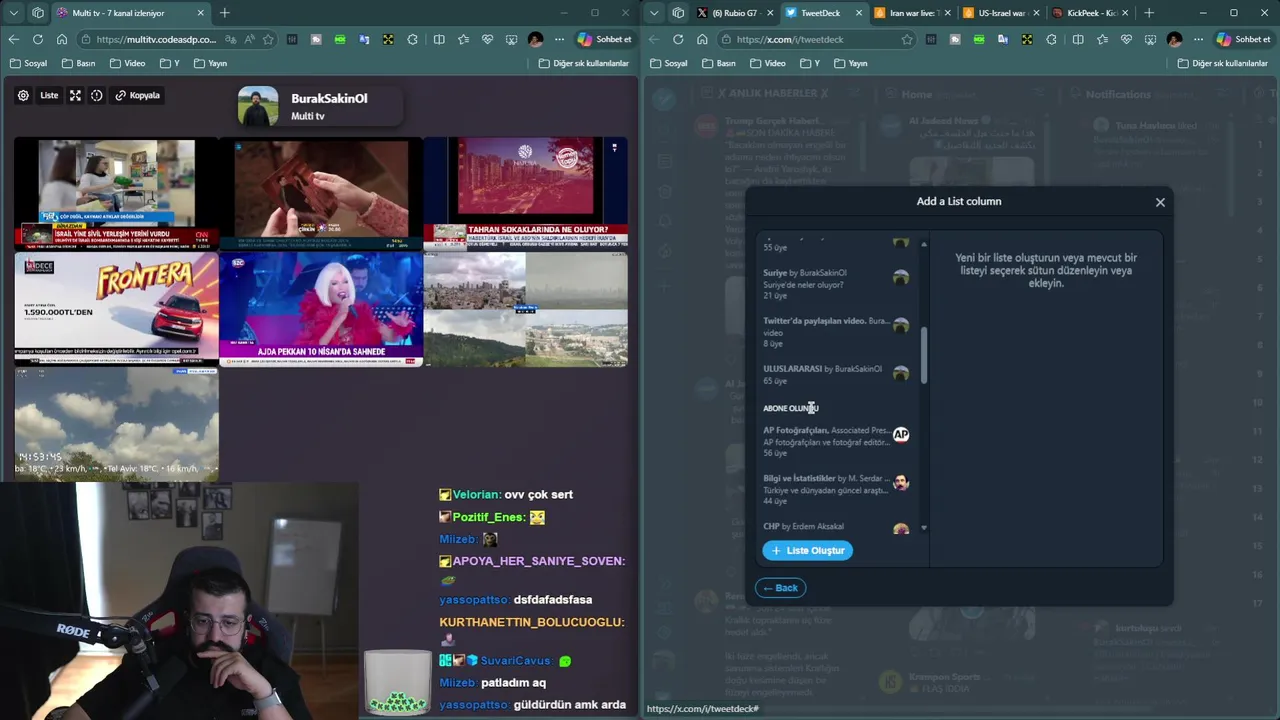1280x720 pixels.
Task: Open Multi tv settings gear icon
Action: click(x=23, y=95)
